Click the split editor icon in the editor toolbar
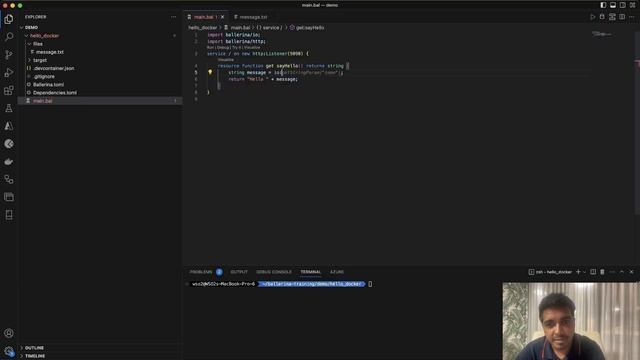The height and width of the screenshot is (360, 640). 622,17
